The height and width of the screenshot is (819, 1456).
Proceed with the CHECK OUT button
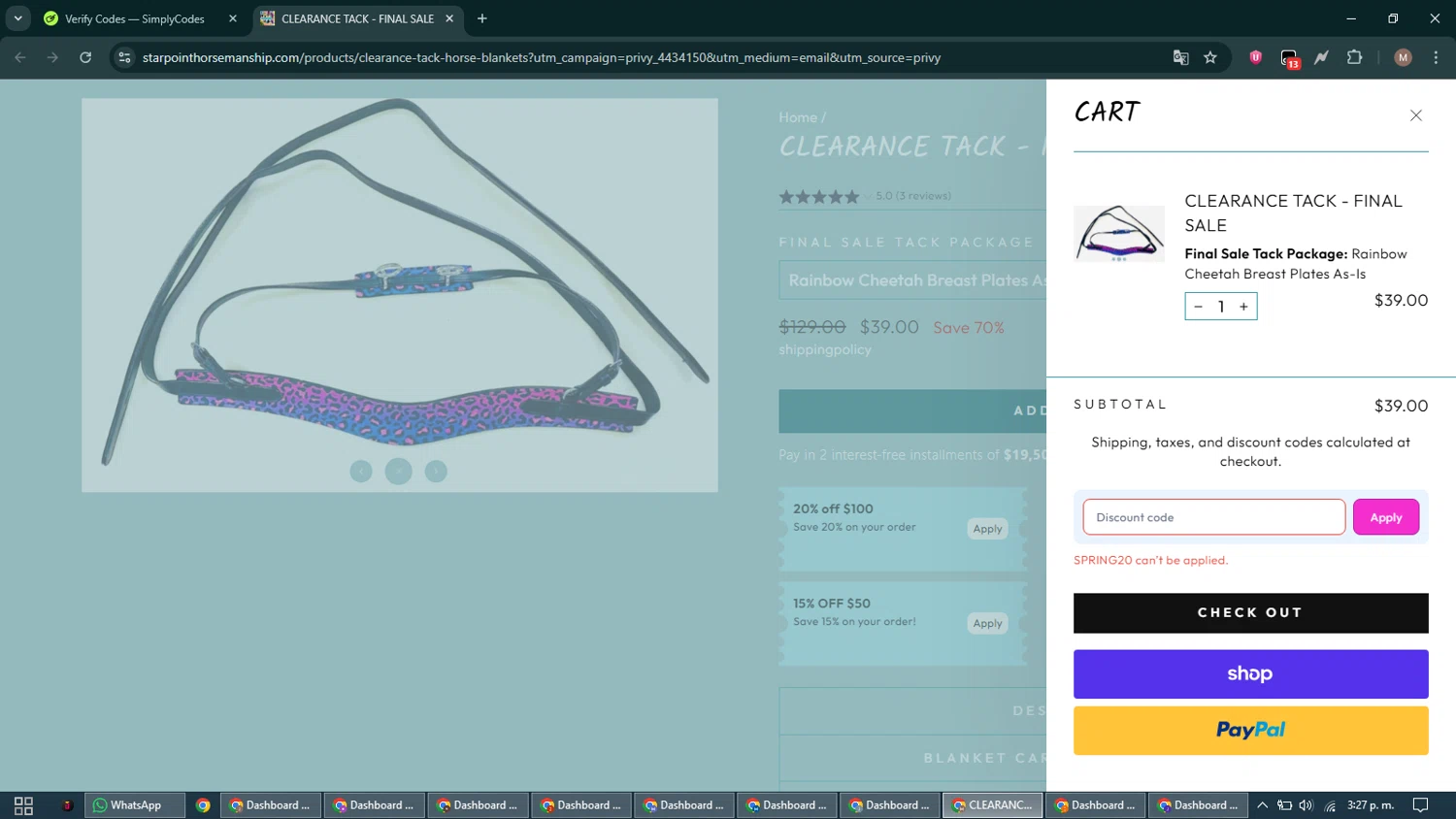pyautogui.click(x=1250, y=613)
